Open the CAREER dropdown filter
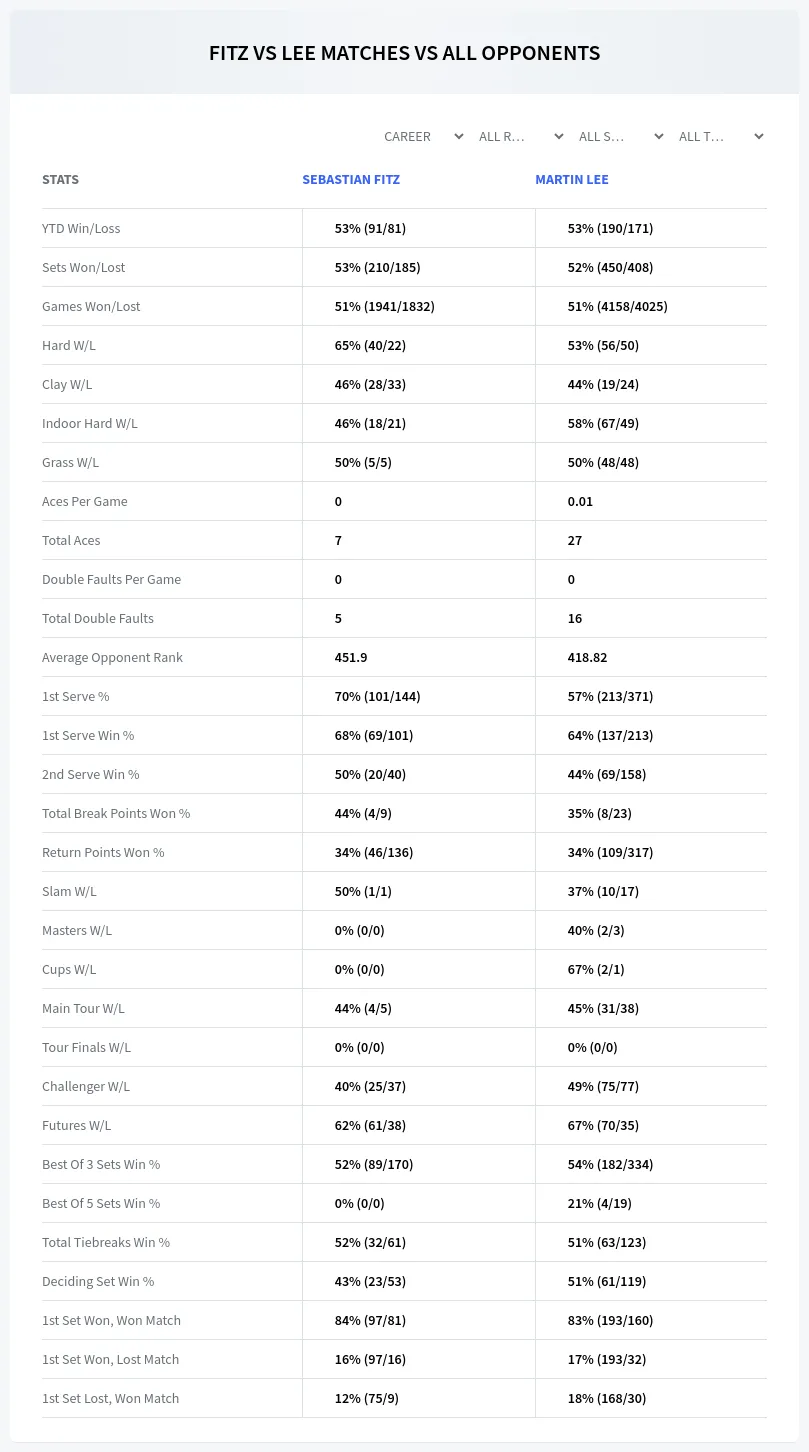The image size is (809, 1452). 423,136
